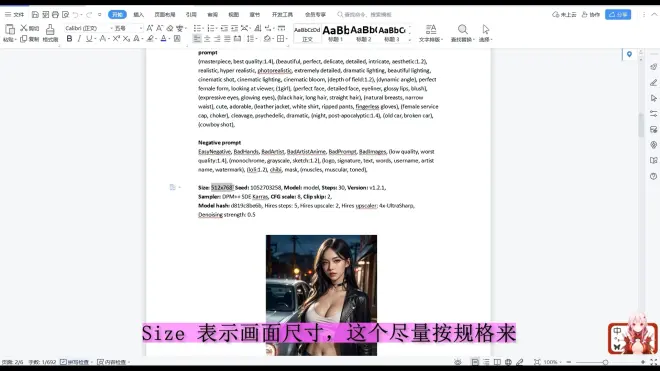Apply the 标题 1 heading style

click(x=335, y=33)
